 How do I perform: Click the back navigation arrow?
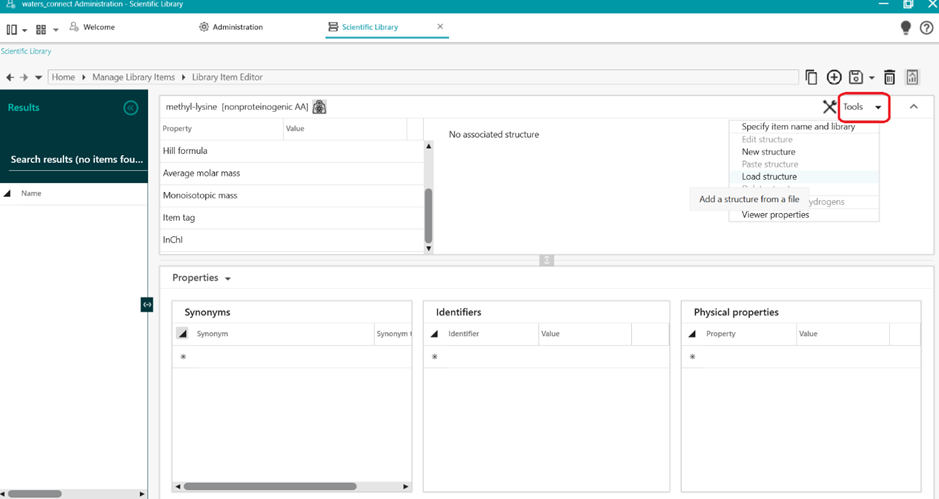pos(10,77)
